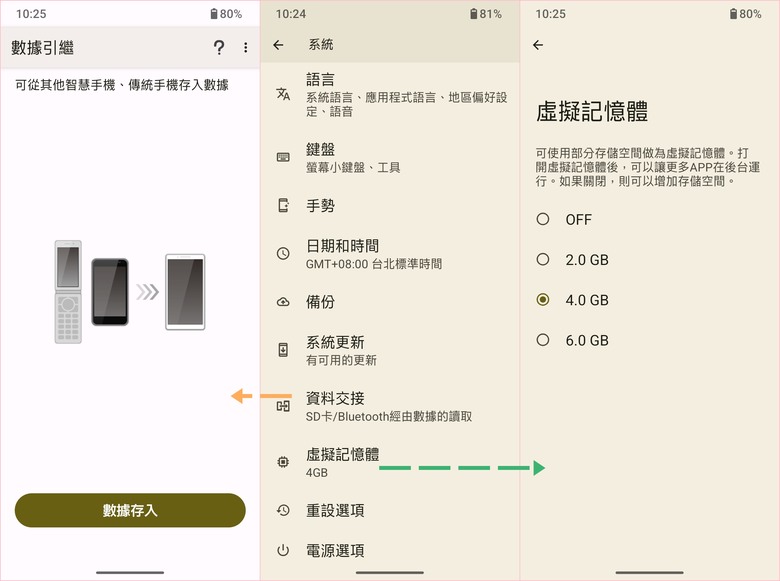Tap the 80% battery indicator on 數據引繼 screen
Screen dimensions: 780x581
pyautogui.click(x=226, y=14)
